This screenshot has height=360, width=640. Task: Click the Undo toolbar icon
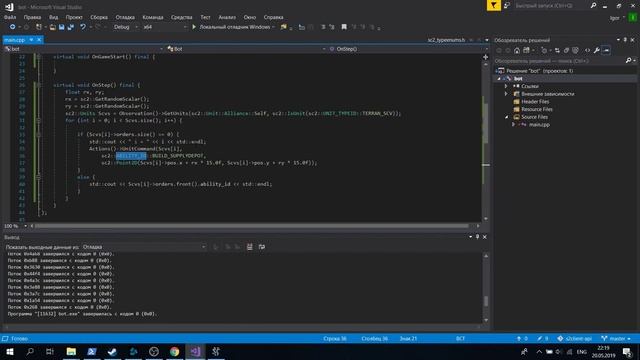(83, 27)
